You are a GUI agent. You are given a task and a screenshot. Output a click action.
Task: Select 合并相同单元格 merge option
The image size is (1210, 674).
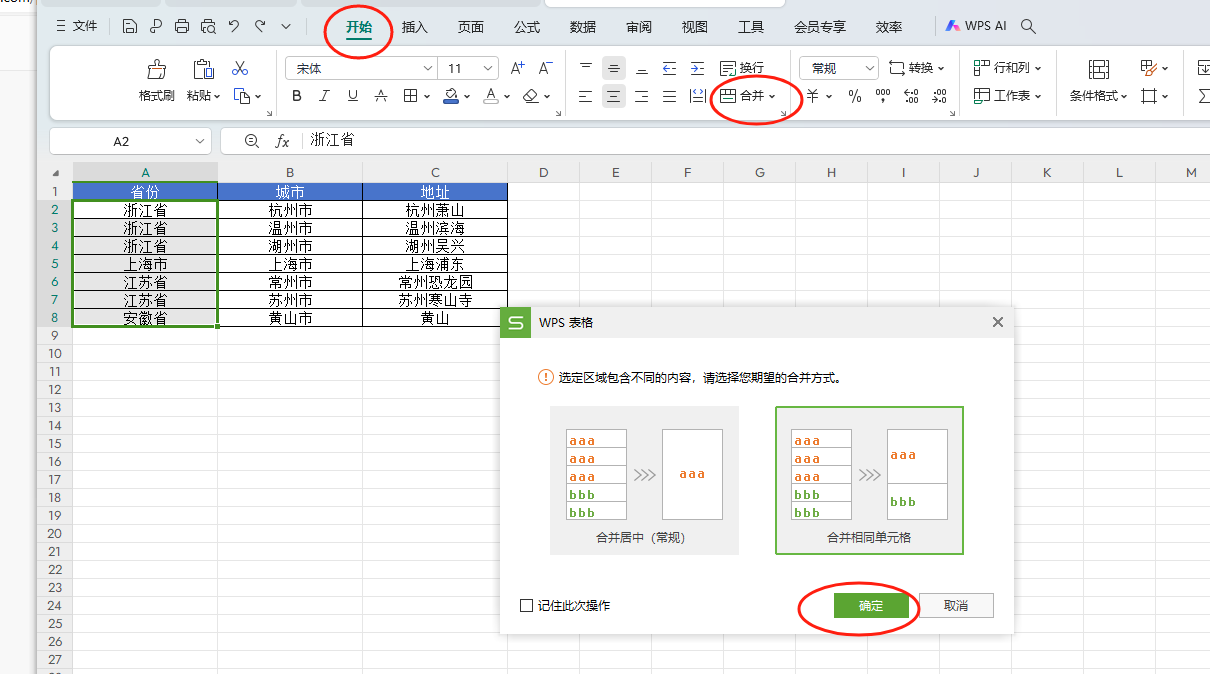(x=869, y=480)
